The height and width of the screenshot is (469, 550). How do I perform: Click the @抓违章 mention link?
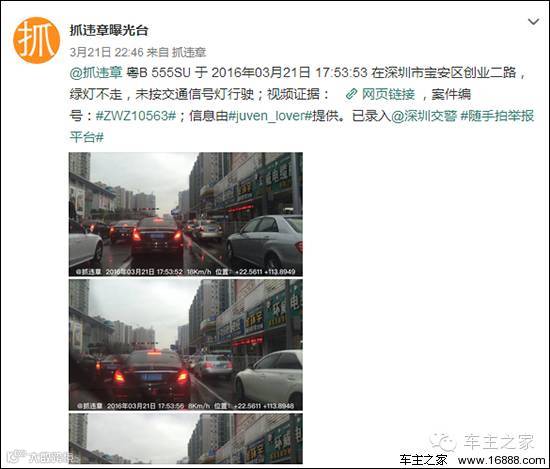[x=96, y=73]
